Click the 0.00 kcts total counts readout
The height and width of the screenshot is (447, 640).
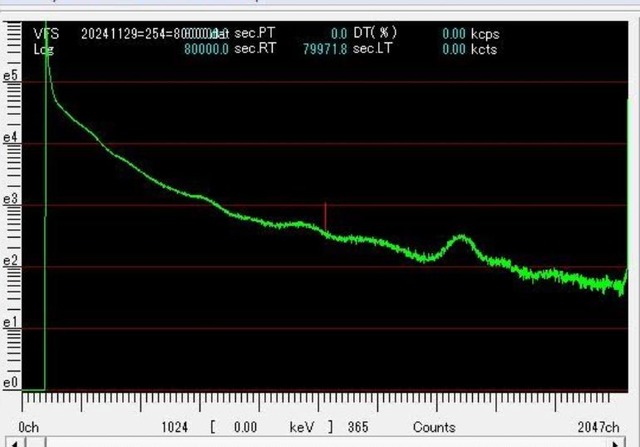tap(470, 49)
